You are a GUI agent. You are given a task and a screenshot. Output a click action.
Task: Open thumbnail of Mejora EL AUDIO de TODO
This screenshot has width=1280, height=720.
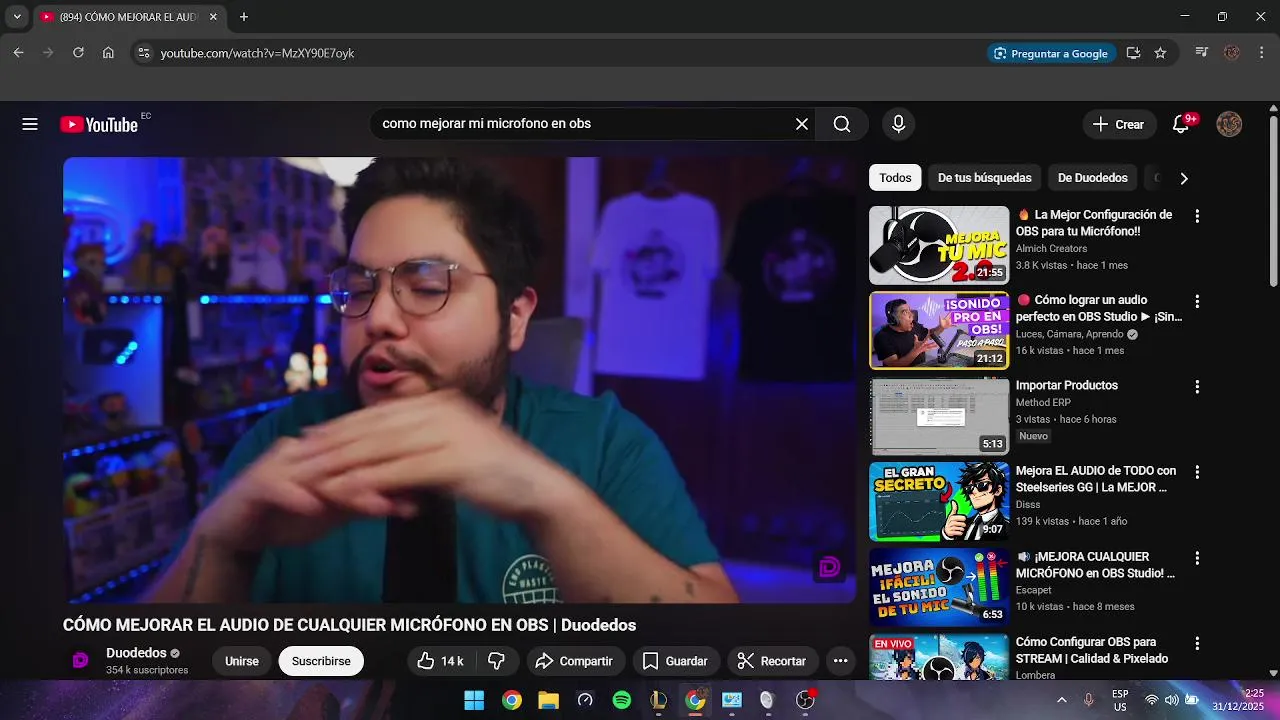(x=939, y=501)
